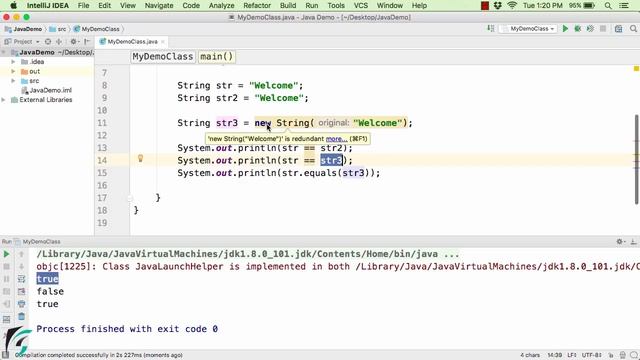Open Dropbox menu bar icon
The image size is (640, 360).
(x=498, y=6)
